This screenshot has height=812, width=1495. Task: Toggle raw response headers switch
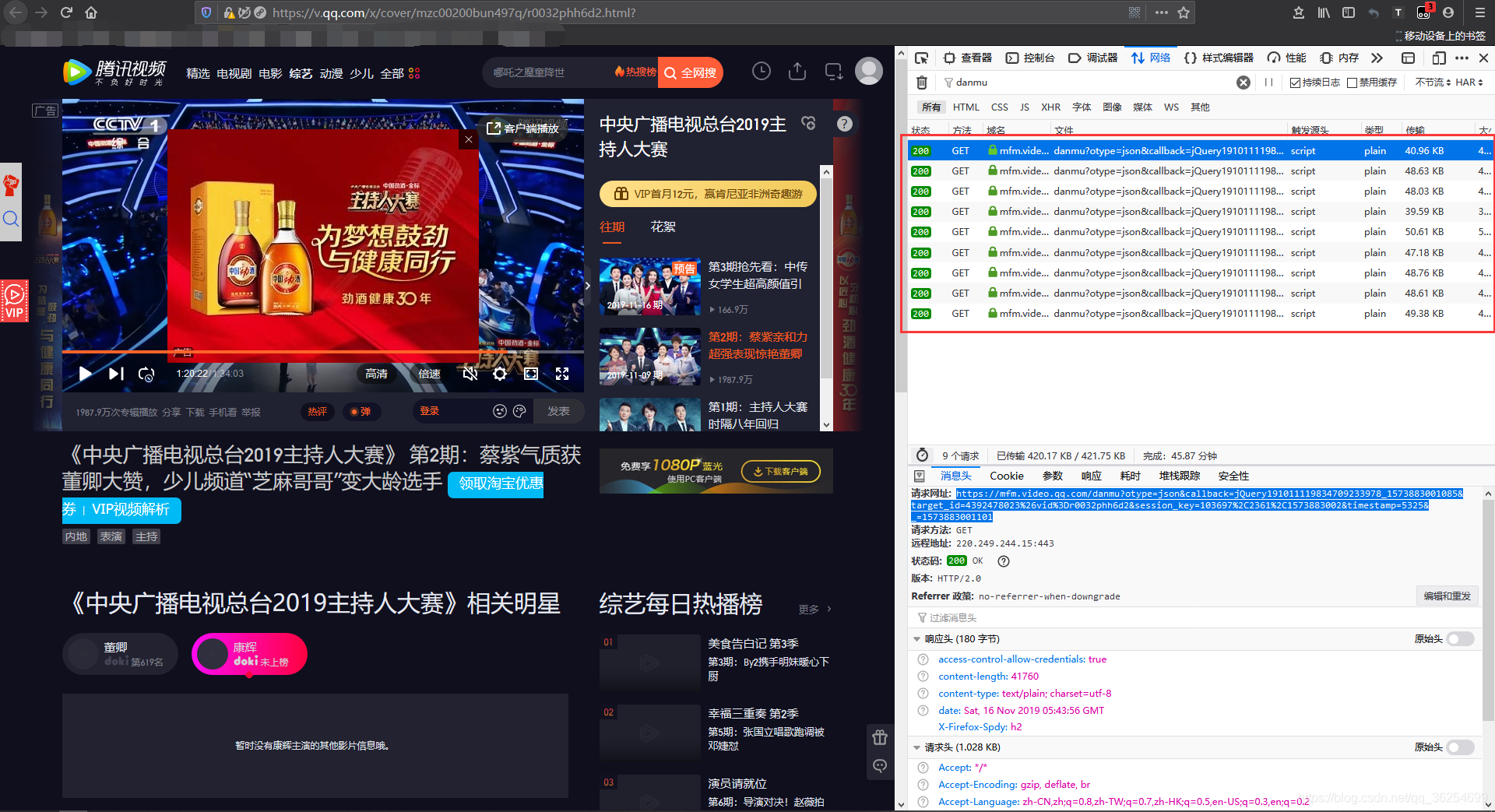click(x=1460, y=639)
